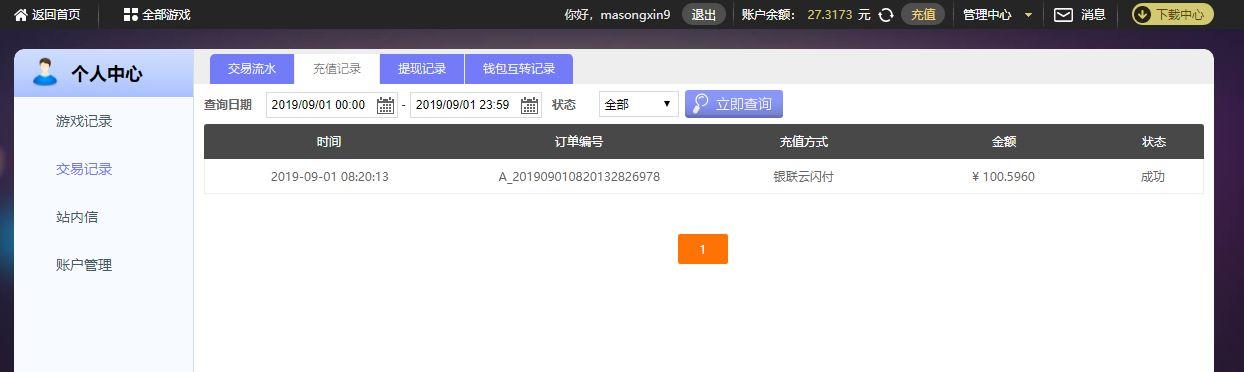Viewport: 1244px width, 372px height.
Task: Select 游戏记录 in the sidebar
Action: tap(84, 121)
